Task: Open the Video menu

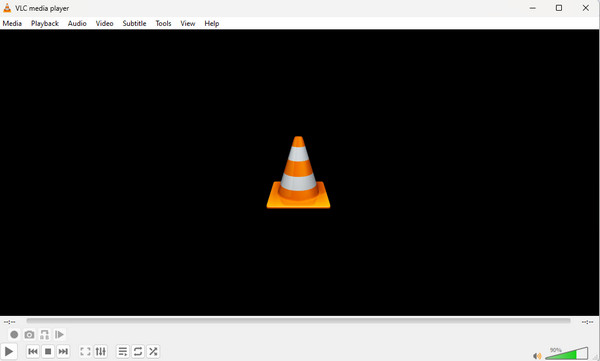Action: click(x=104, y=23)
